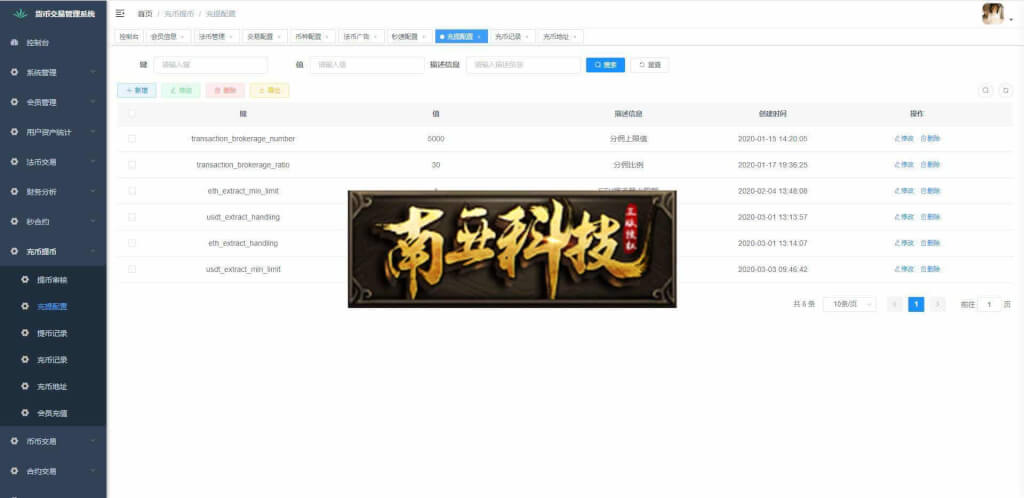Switch to the 充币记录 tab
The width and height of the screenshot is (1024, 498).
click(511, 37)
